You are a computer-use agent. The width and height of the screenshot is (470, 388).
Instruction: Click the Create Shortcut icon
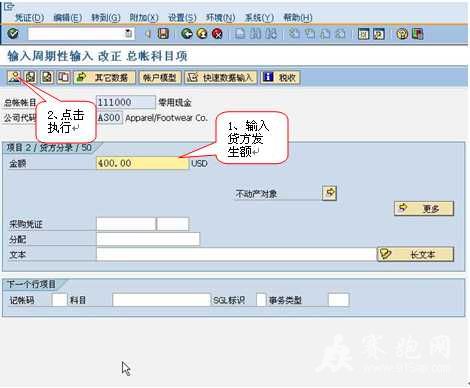[x=379, y=34]
